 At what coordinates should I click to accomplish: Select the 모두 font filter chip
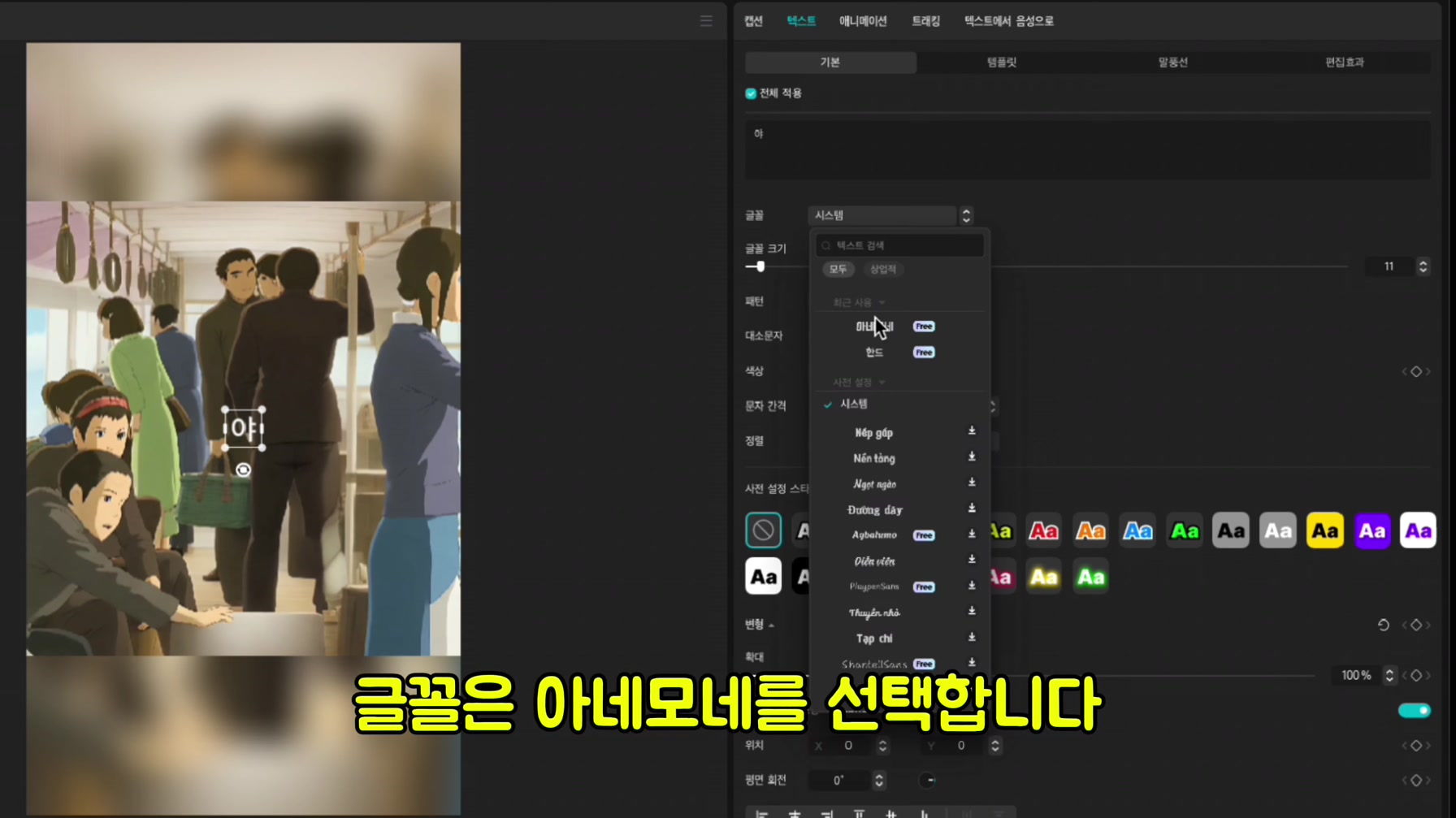[838, 269]
